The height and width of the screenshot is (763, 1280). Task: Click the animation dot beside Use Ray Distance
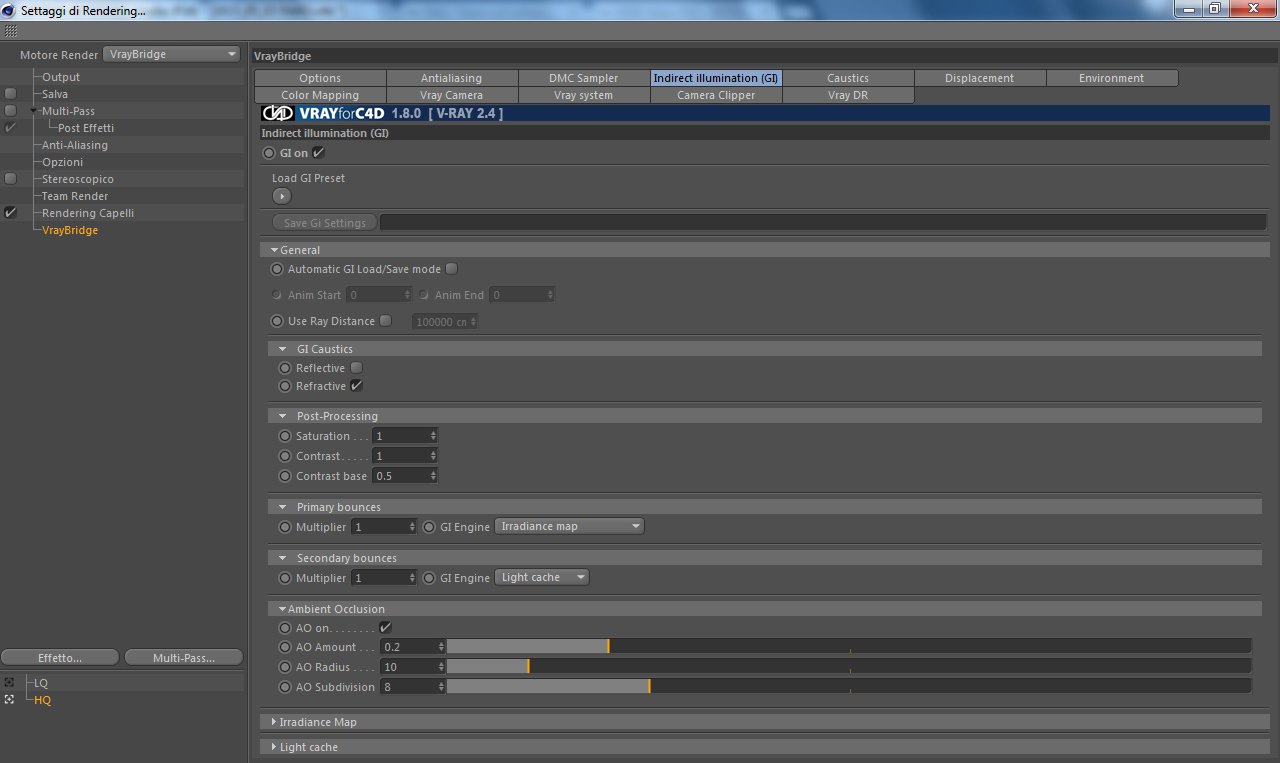[x=277, y=321]
